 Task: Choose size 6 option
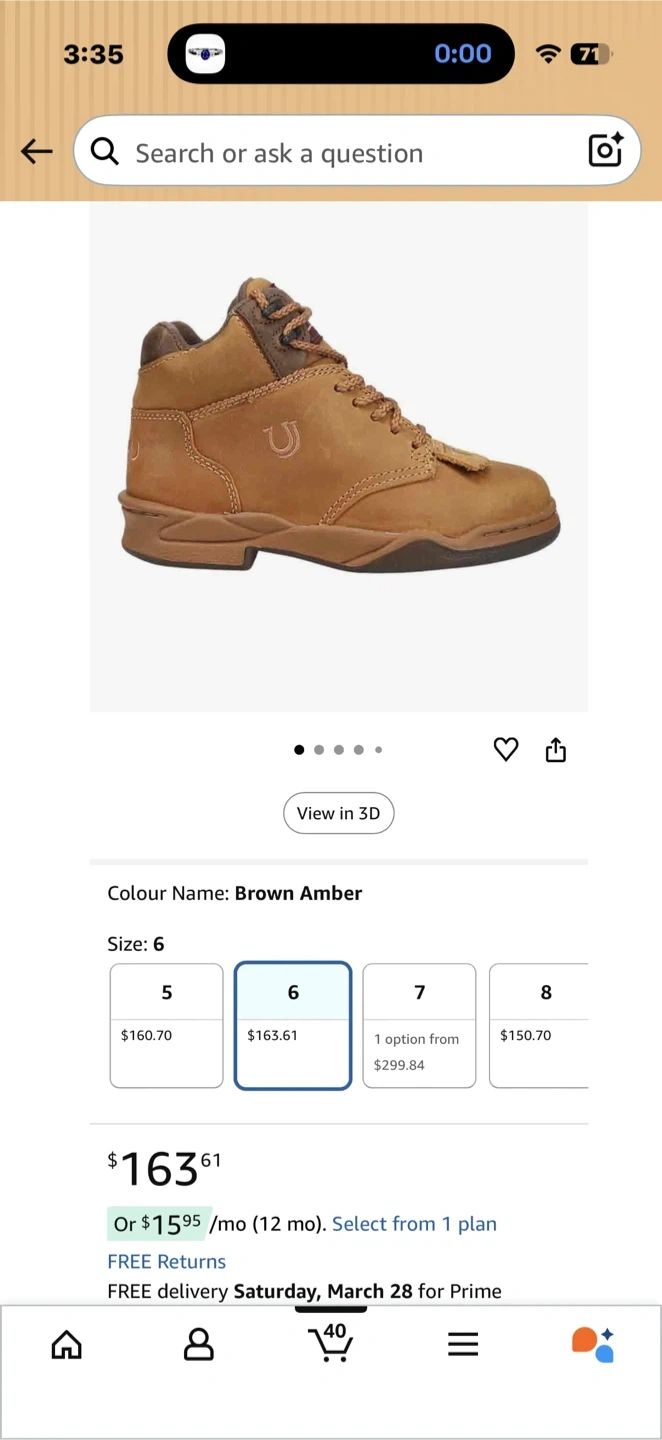(x=293, y=1025)
